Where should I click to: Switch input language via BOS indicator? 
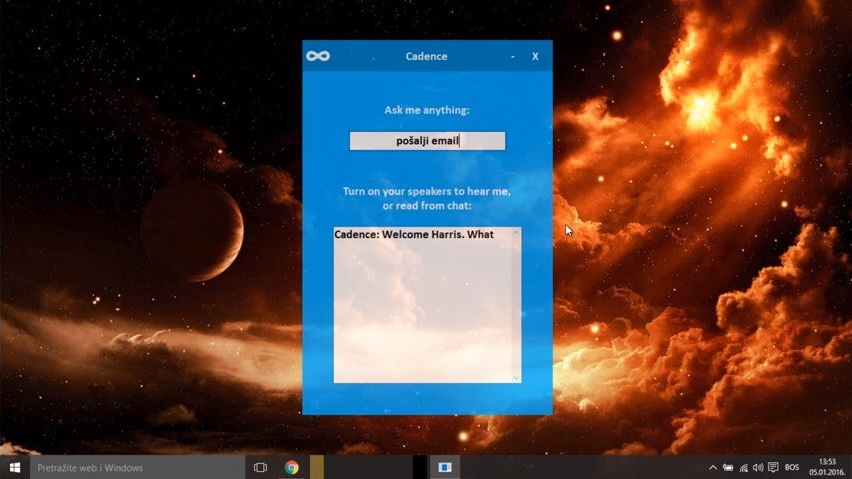click(x=792, y=467)
